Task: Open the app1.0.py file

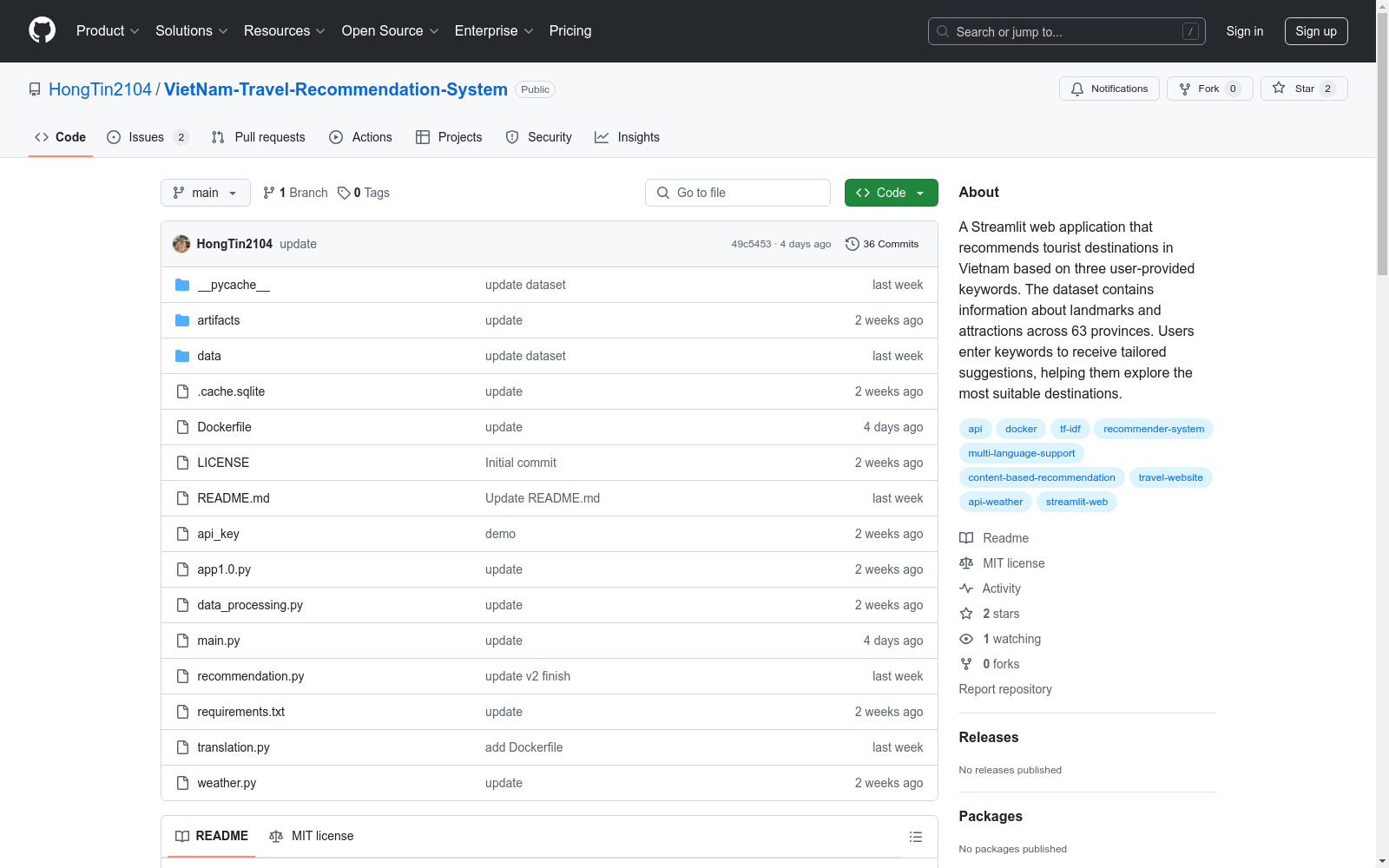Action: [224, 569]
